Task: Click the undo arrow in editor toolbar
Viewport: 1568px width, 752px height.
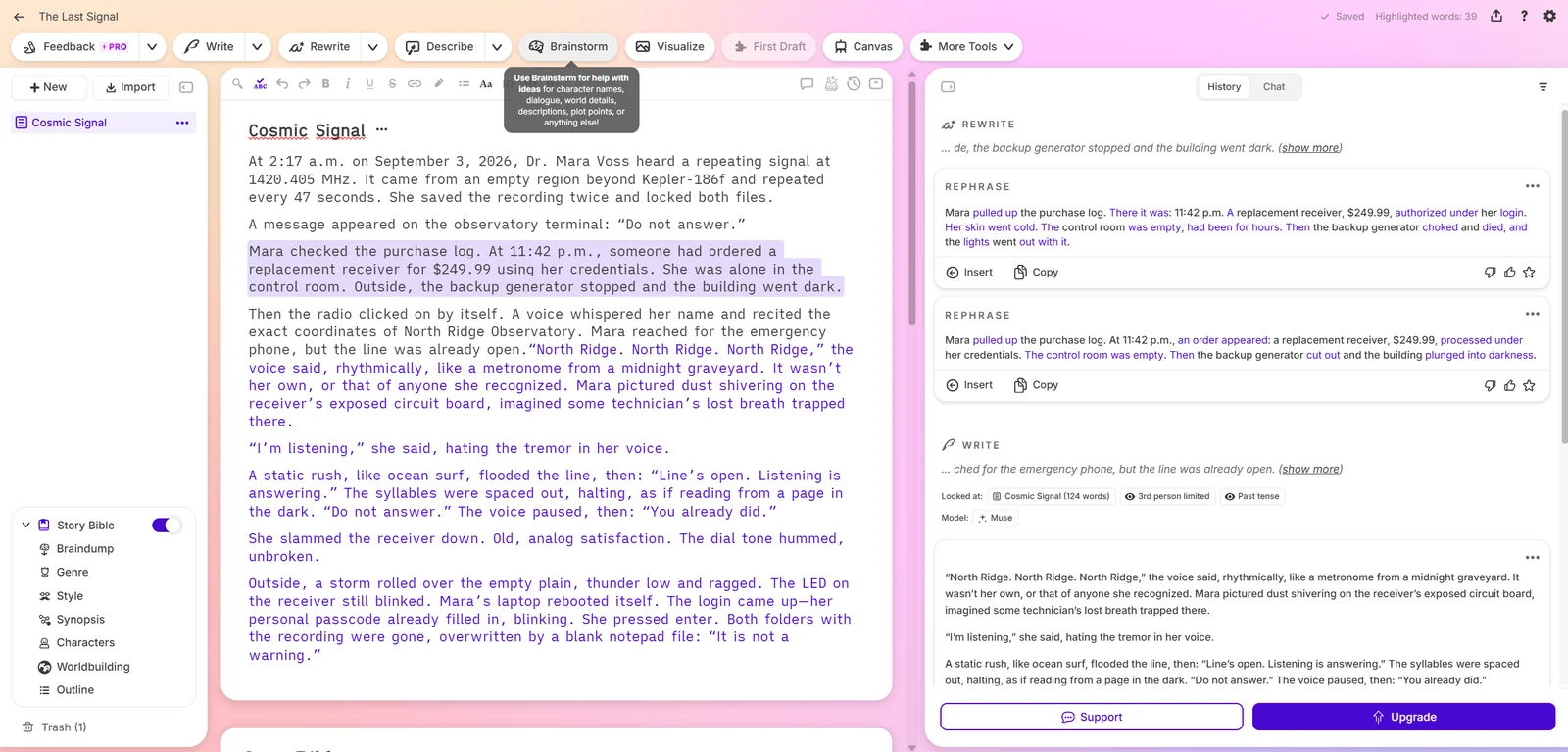Action: coord(282,84)
